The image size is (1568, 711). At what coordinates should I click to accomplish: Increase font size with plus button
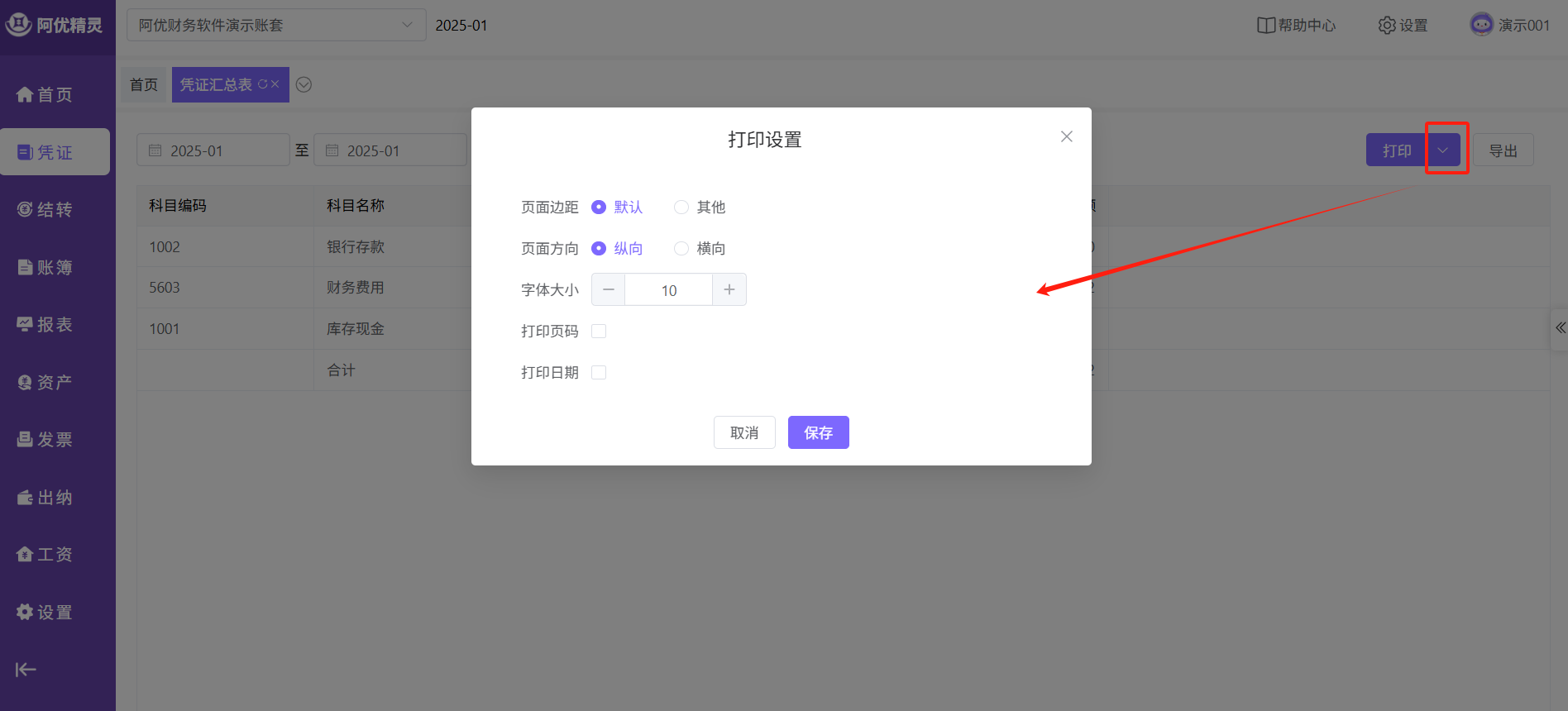pyautogui.click(x=729, y=290)
